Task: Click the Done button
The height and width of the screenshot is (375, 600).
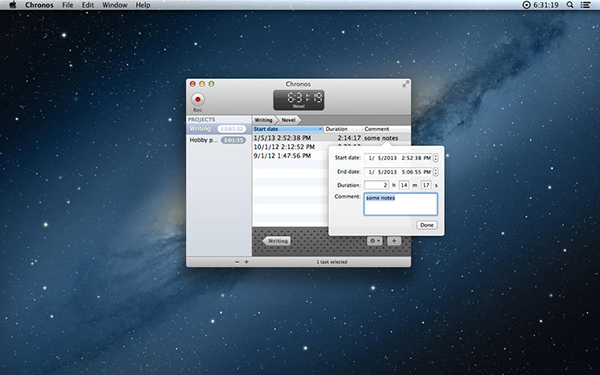Action: [427, 225]
